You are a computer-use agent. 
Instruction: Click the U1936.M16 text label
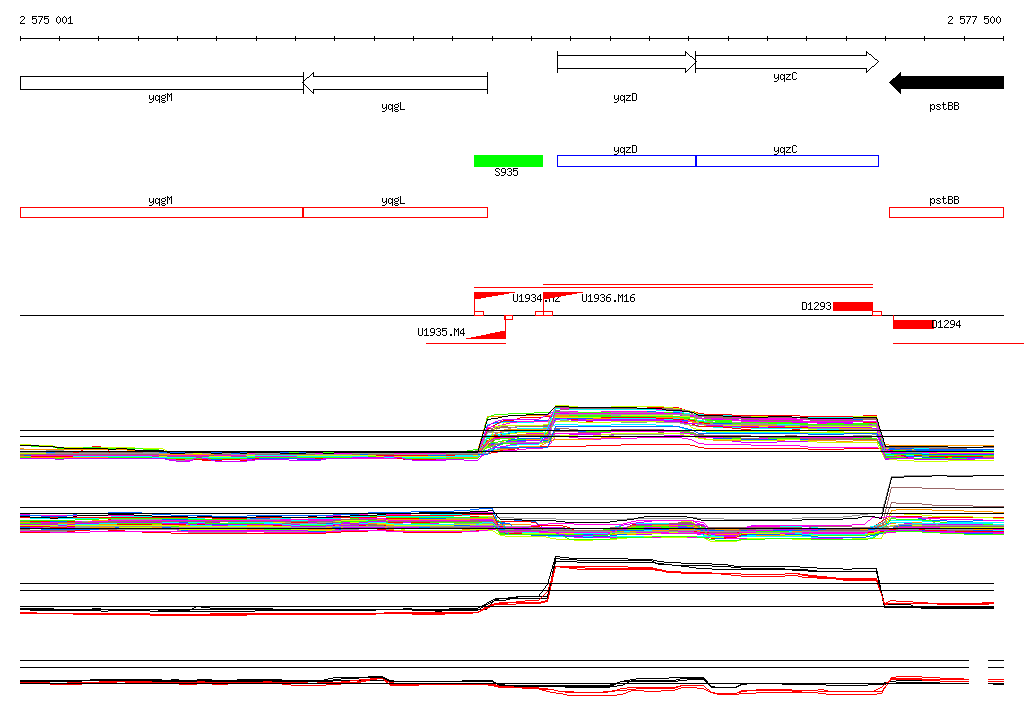click(x=608, y=299)
